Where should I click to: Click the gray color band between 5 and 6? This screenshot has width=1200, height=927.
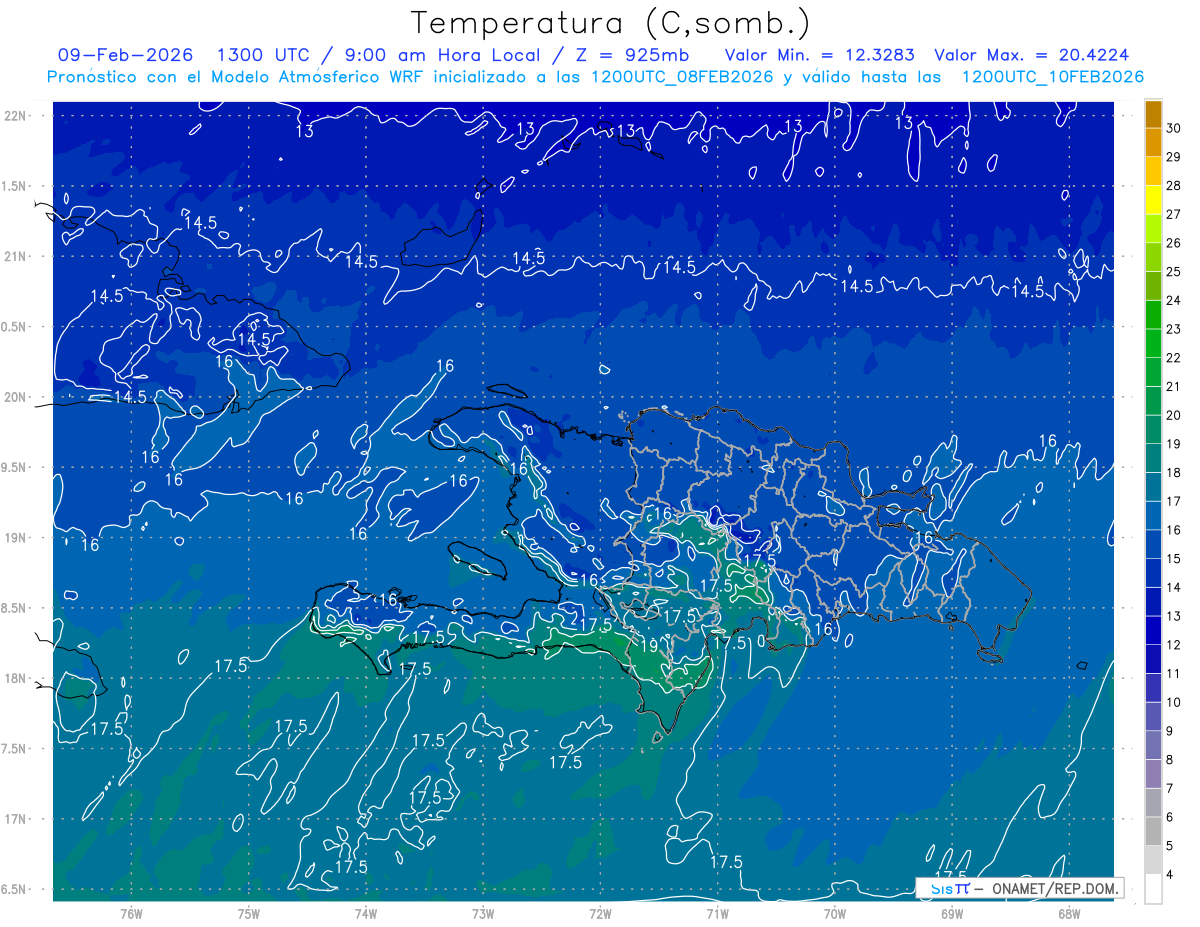point(1153,831)
